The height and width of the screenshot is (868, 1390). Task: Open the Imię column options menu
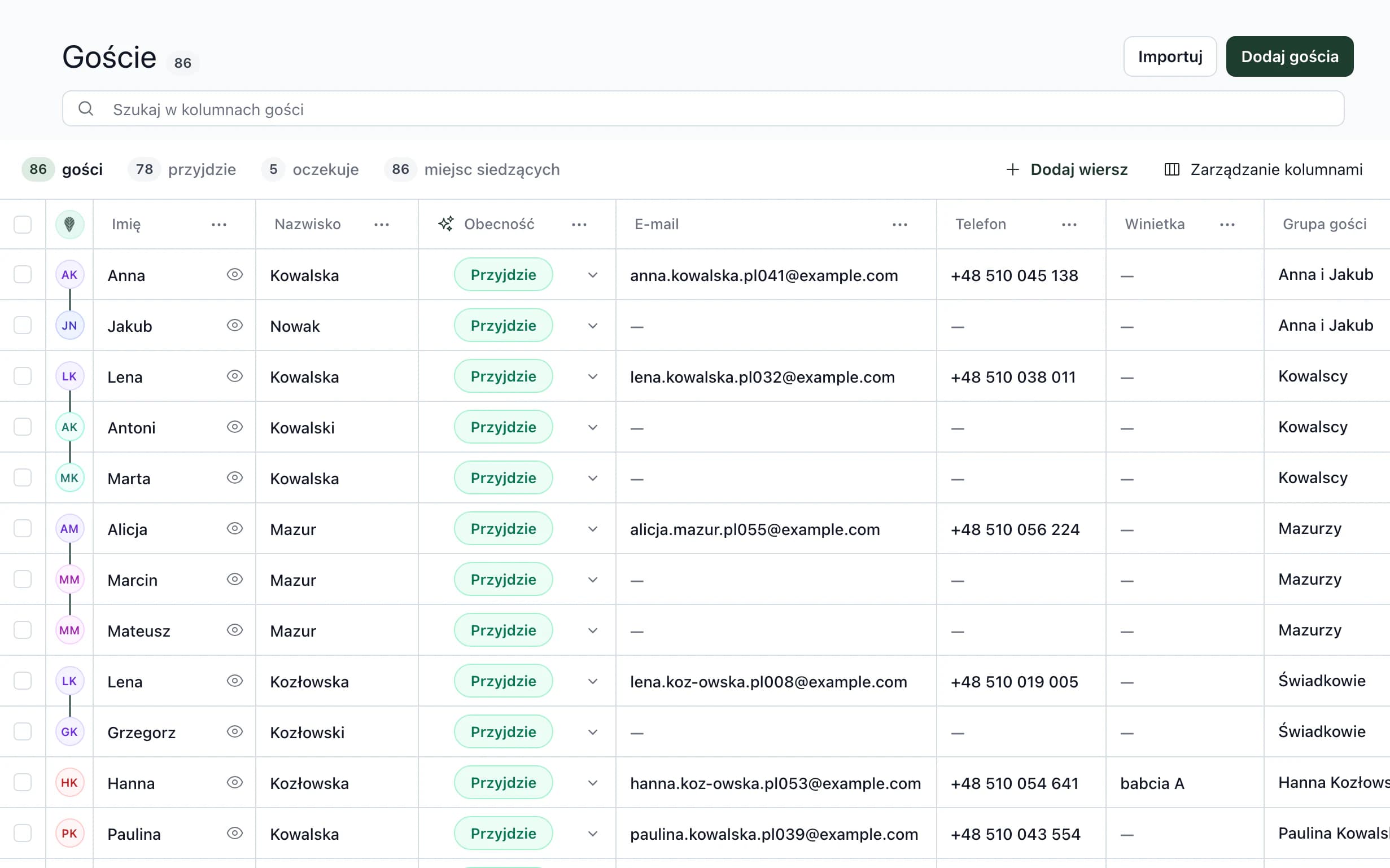218,225
